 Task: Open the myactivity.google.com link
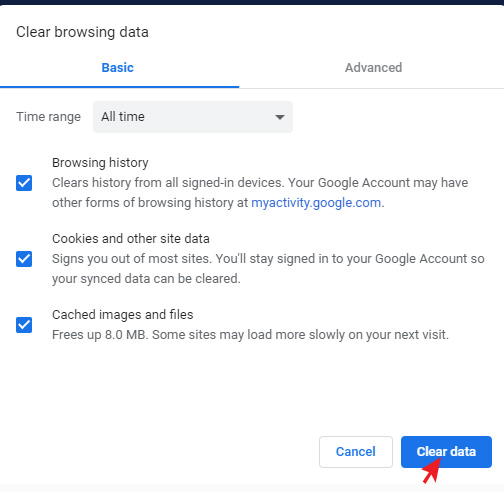[x=316, y=203]
